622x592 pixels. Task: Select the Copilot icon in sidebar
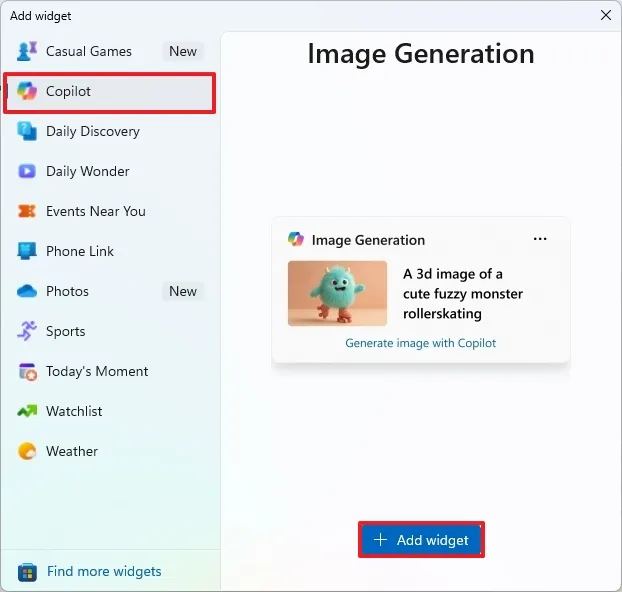(x=27, y=91)
